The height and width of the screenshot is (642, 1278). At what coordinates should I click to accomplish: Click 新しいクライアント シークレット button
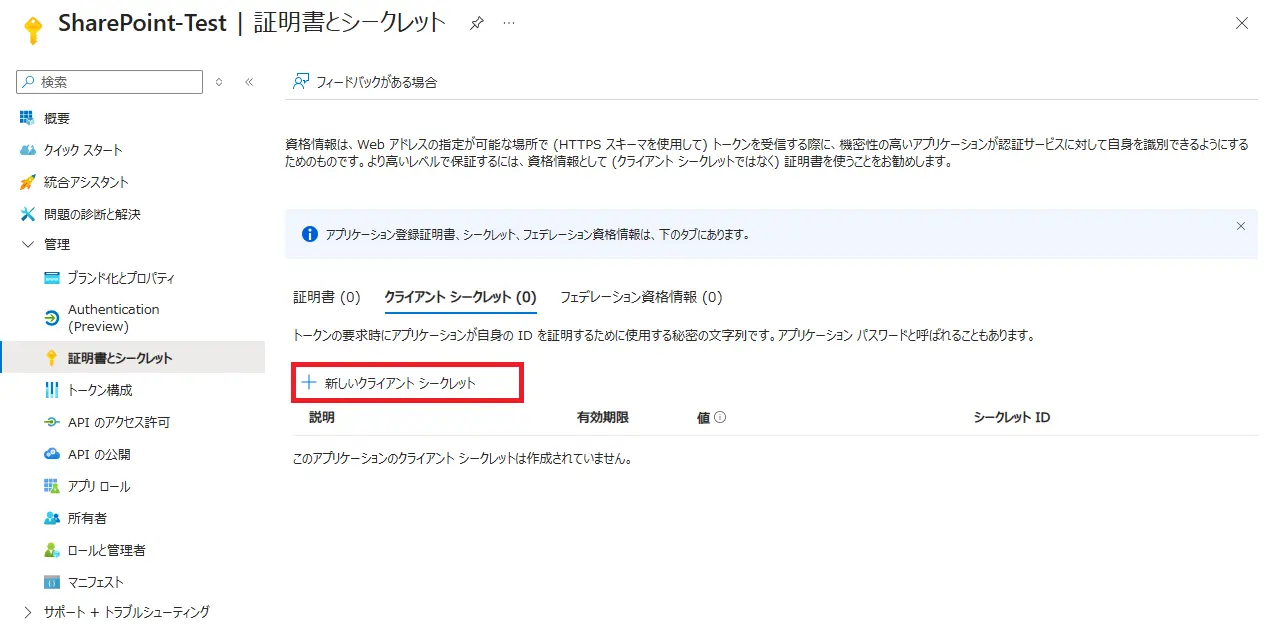388,383
